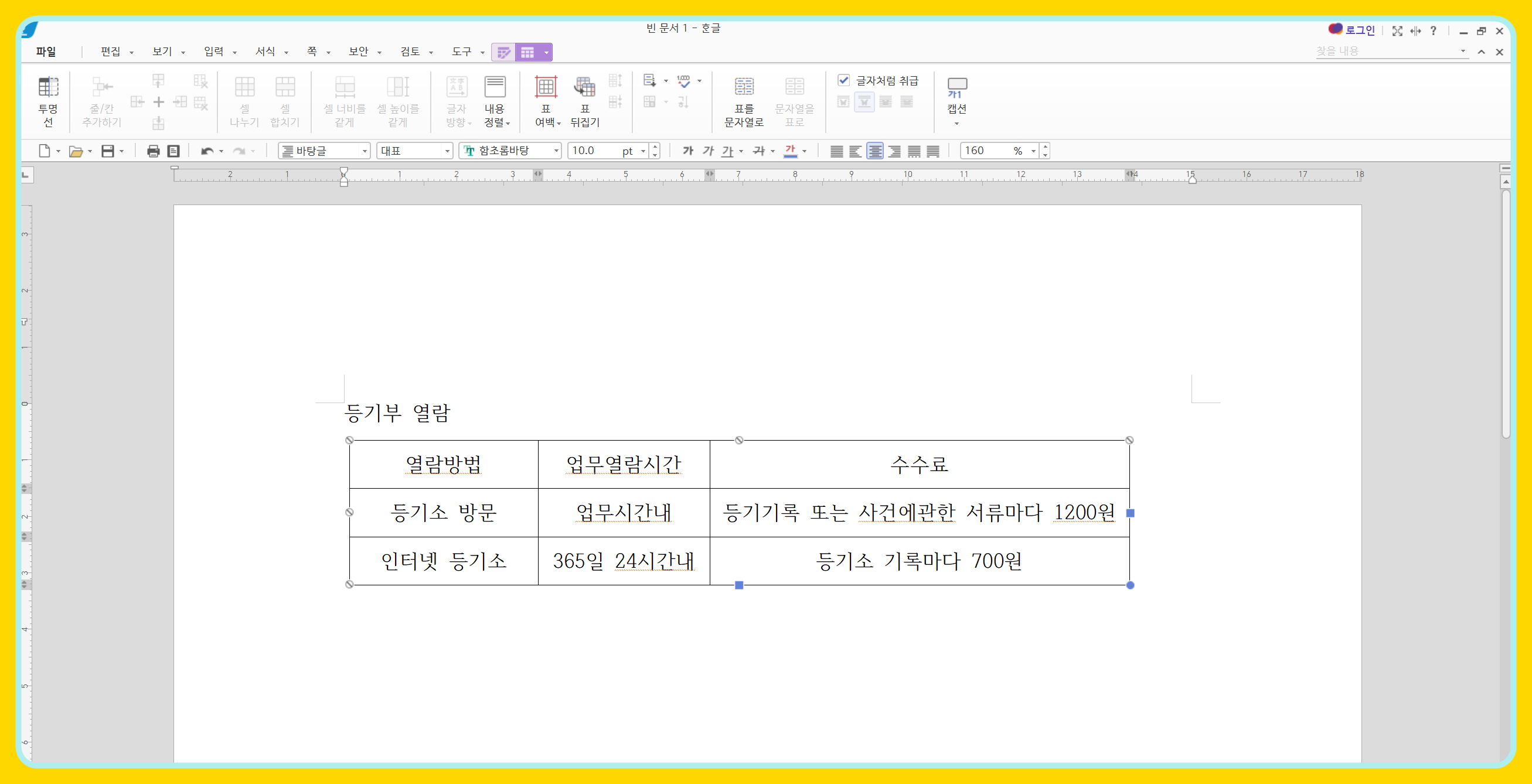Image resolution: width=1532 pixels, height=784 pixels.
Task: Click the undo arrow icon
Action: (206, 151)
